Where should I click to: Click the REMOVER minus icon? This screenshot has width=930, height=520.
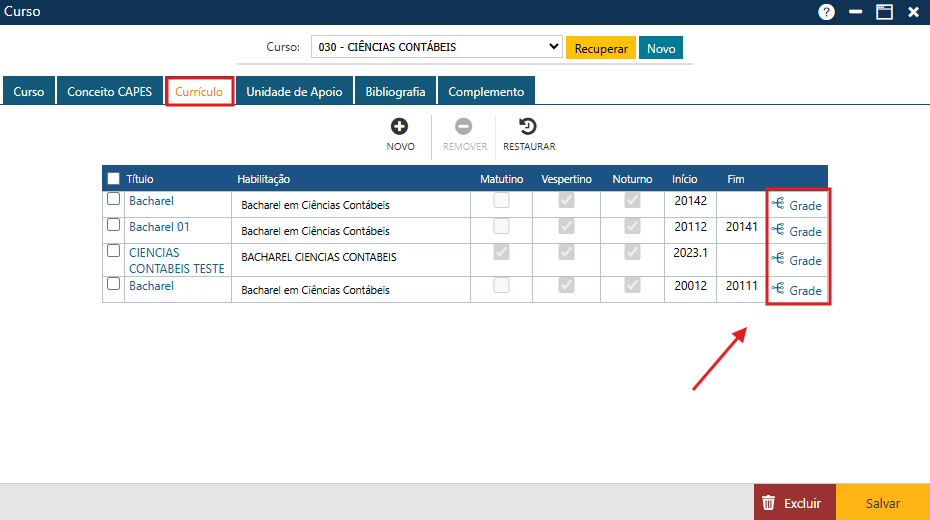click(x=463, y=126)
